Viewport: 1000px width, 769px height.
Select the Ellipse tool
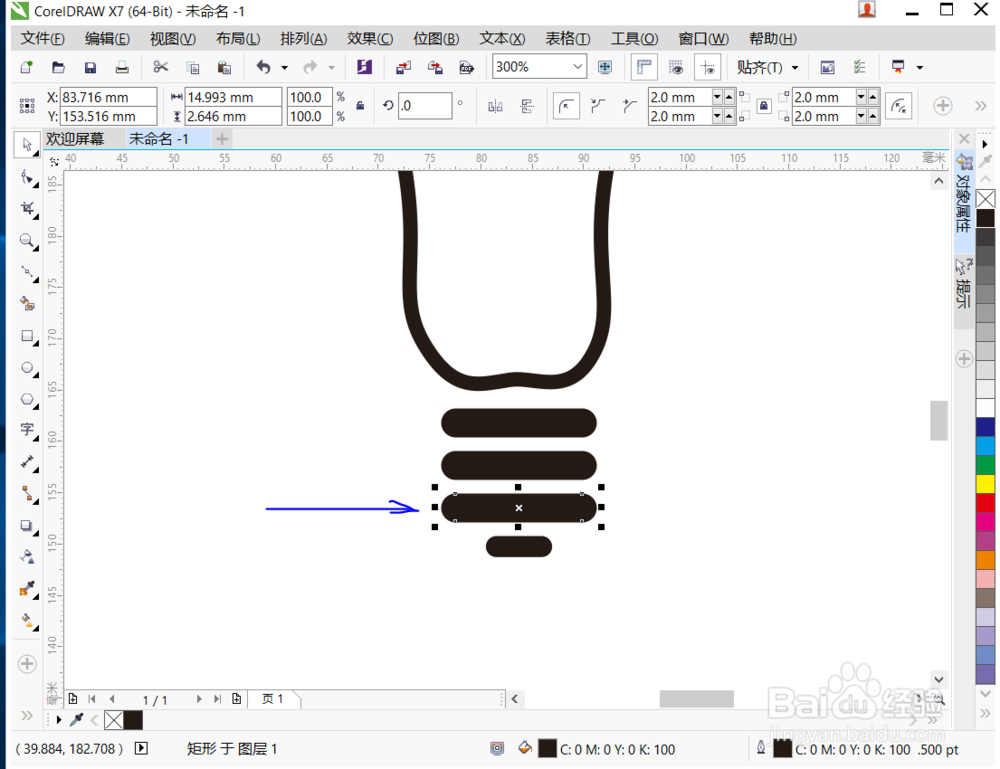pos(27,367)
